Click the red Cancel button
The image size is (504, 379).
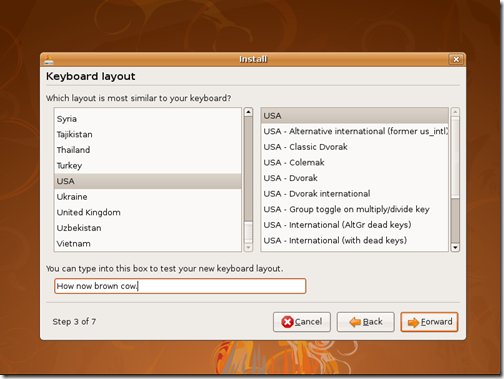click(302, 322)
